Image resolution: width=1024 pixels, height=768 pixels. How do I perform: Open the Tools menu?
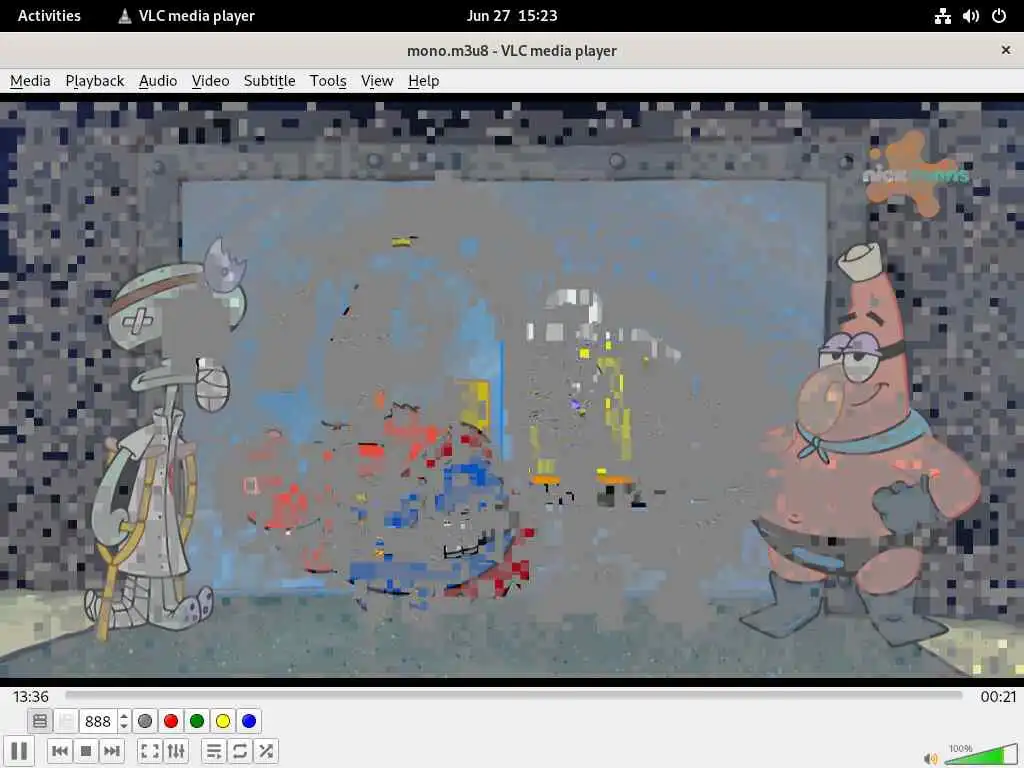328,81
